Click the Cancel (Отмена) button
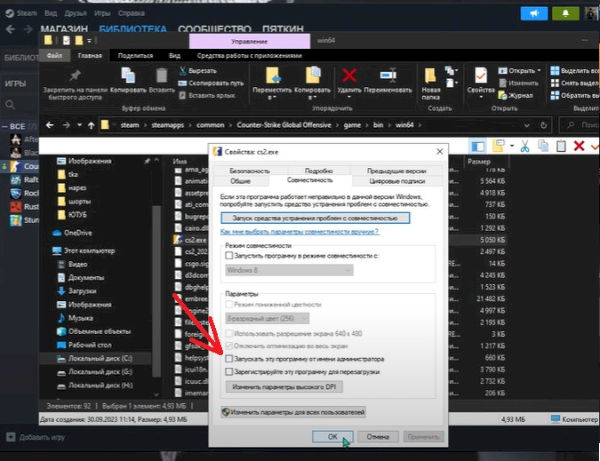The image size is (600, 461). coord(378,437)
